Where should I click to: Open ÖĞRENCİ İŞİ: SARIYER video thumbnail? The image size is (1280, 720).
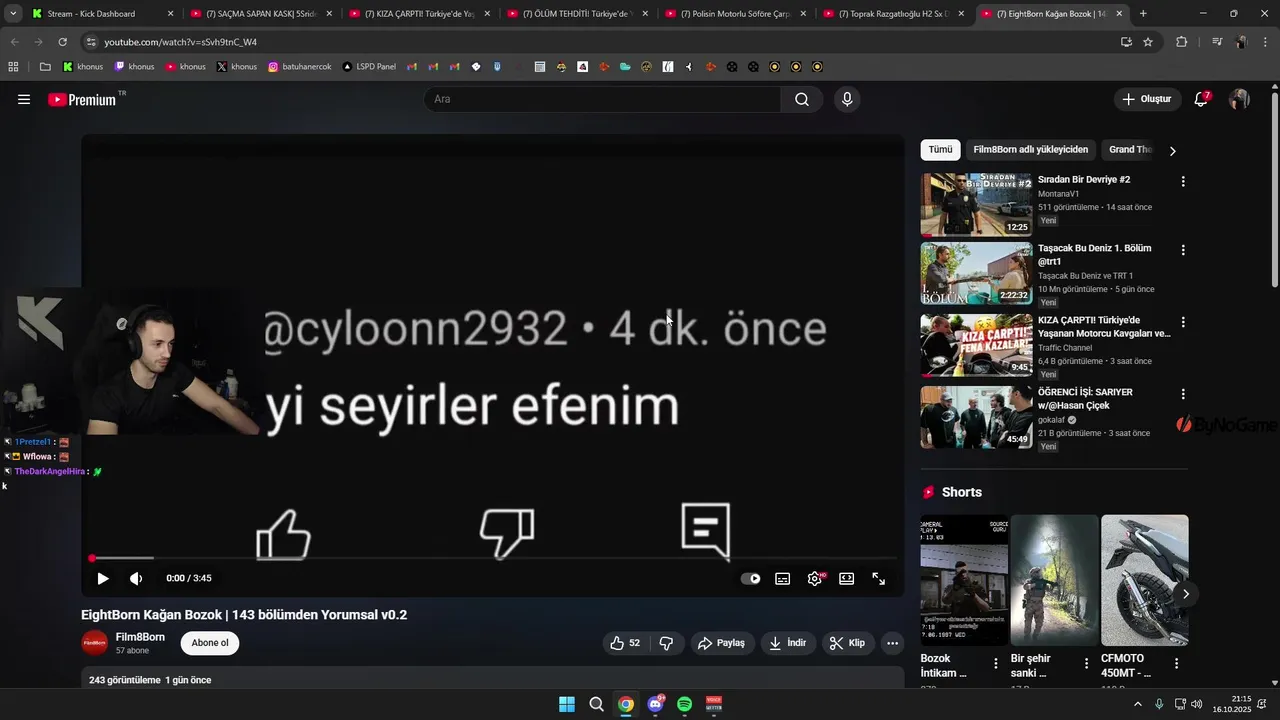(x=976, y=417)
